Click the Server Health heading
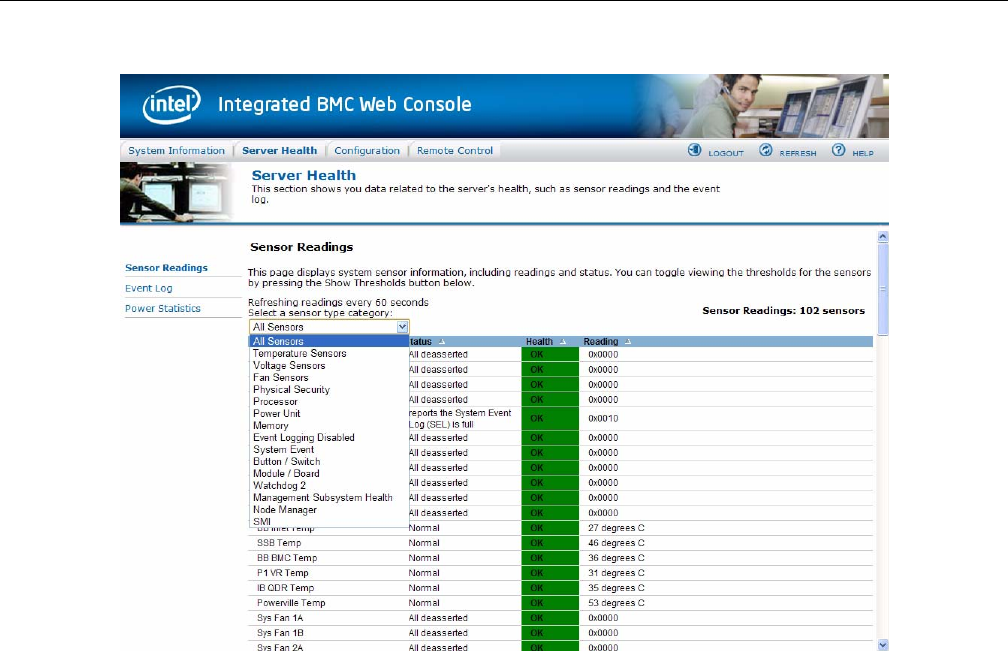The image size is (1008, 651). click(x=303, y=175)
